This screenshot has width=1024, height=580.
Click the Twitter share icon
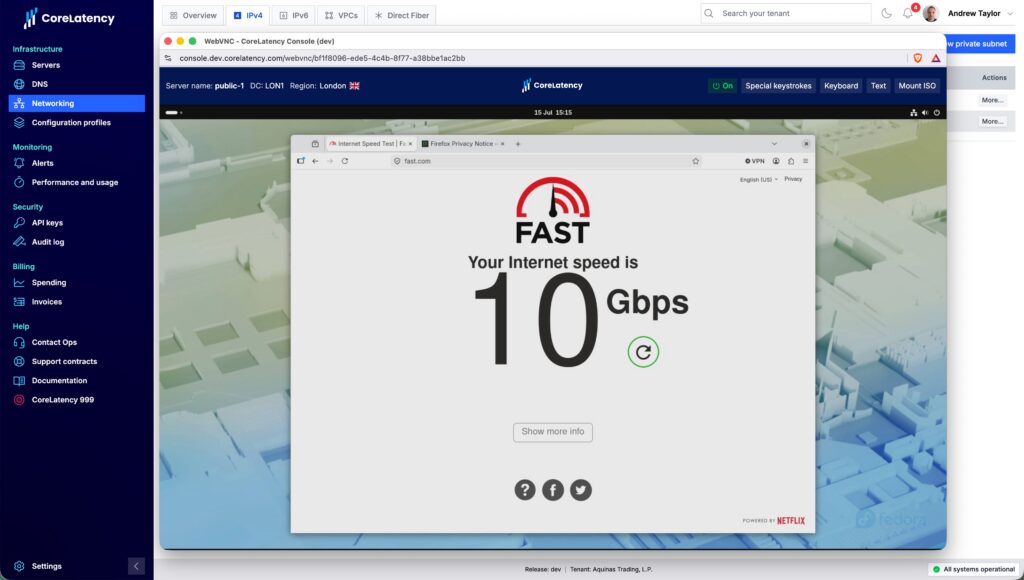coord(581,490)
